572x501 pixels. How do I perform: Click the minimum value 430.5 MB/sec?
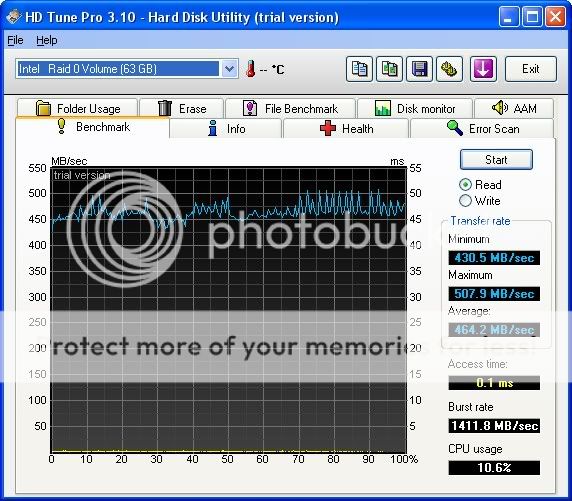tap(494, 258)
